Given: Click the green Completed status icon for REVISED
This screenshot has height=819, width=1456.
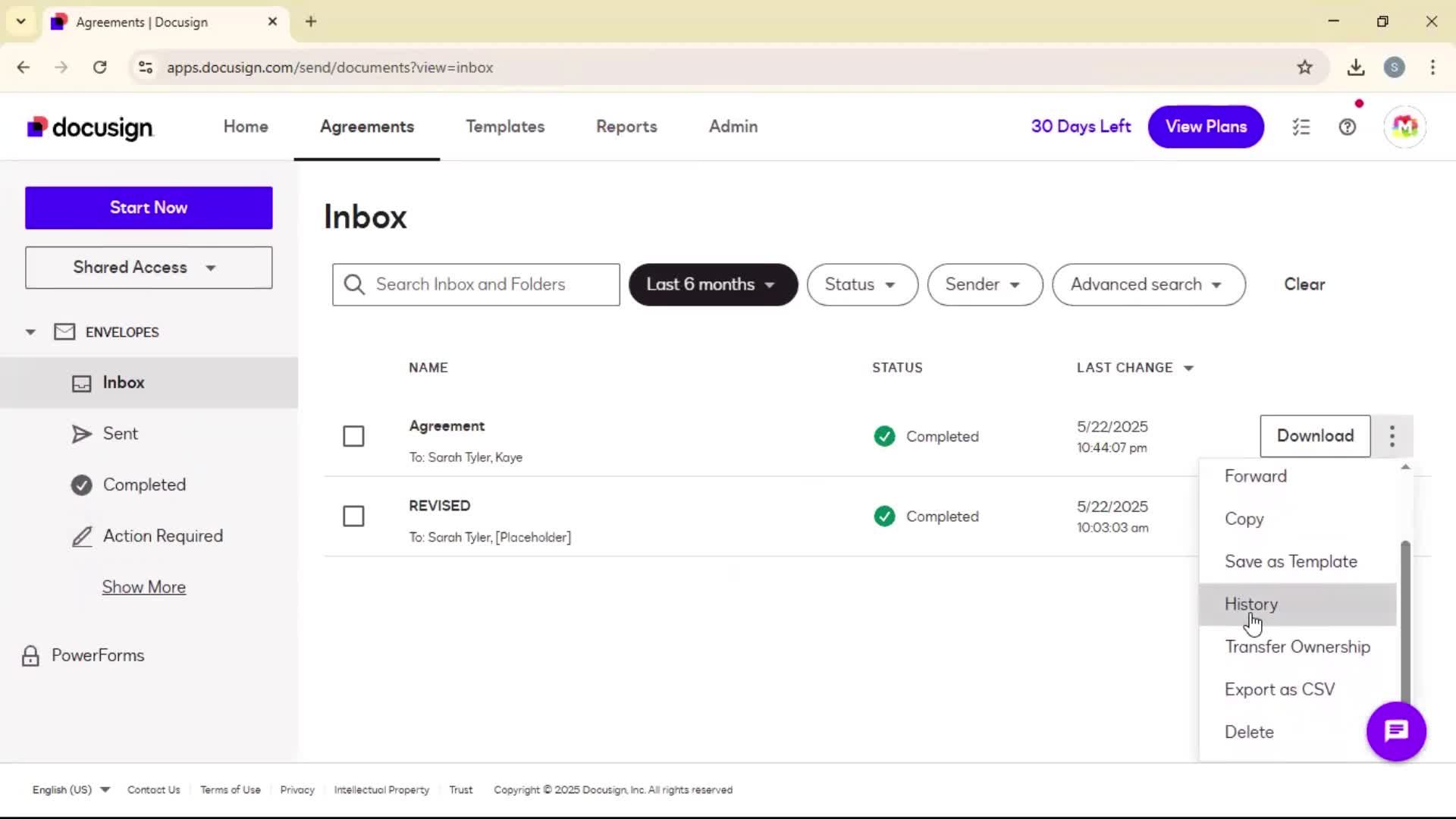Looking at the screenshot, I should [884, 516].
